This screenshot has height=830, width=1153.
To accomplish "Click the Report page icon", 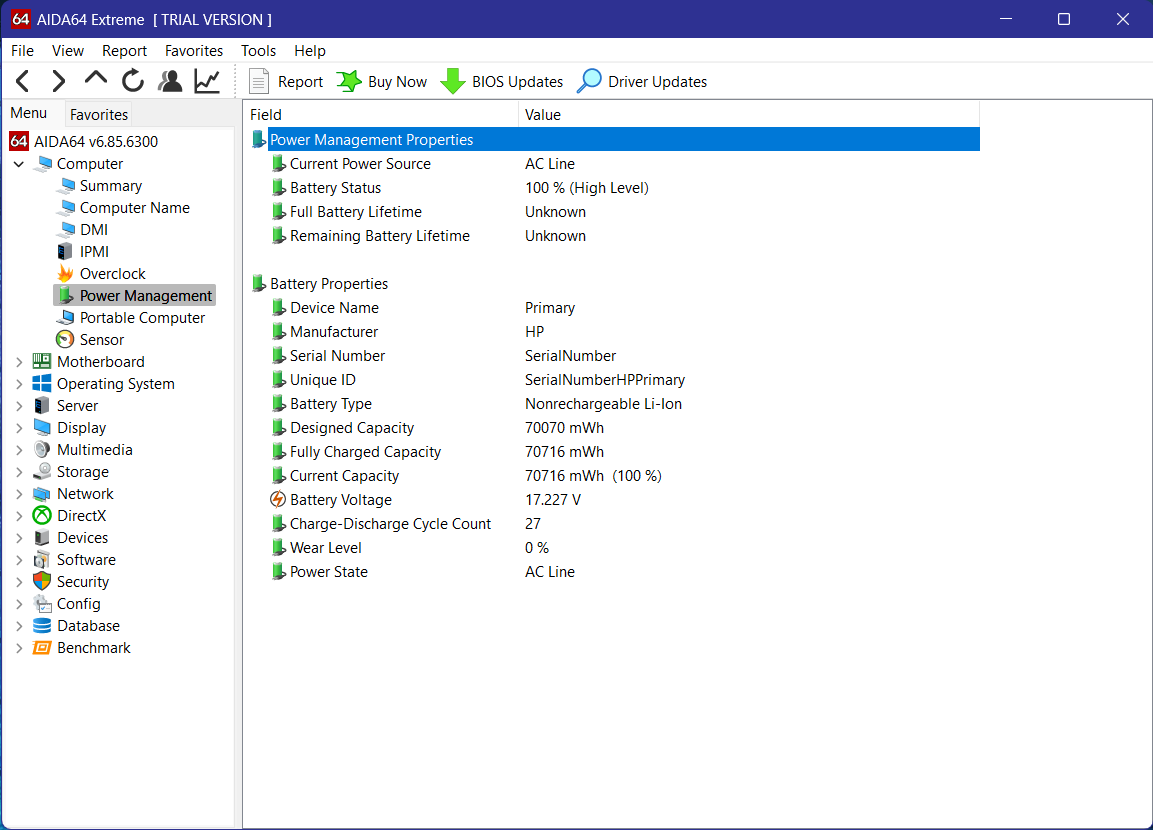I will coord(259,82).
